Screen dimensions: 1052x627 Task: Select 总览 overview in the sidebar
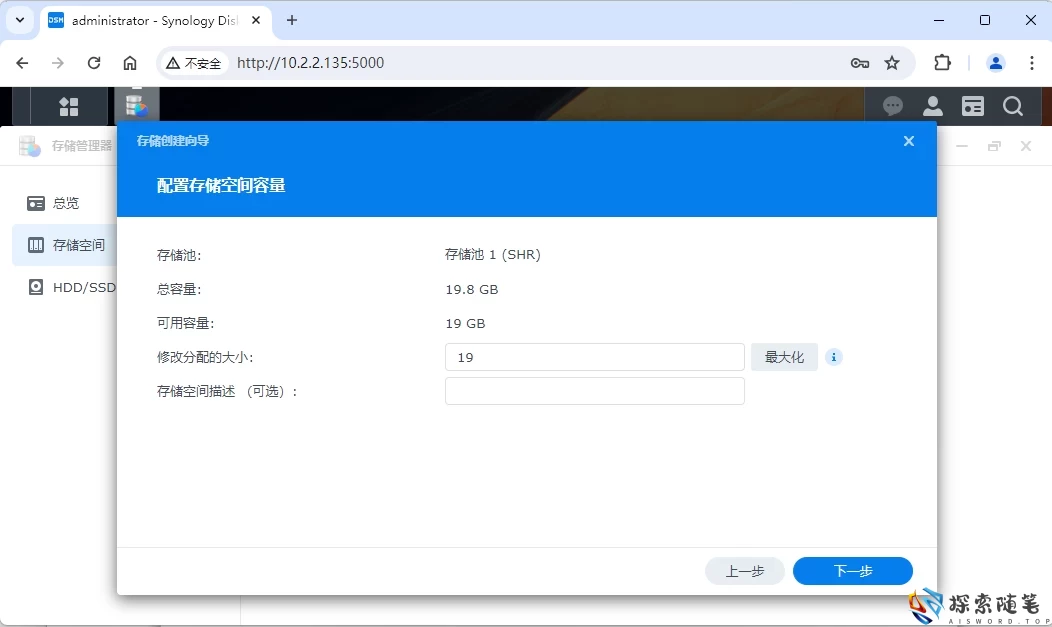[66, 203]
